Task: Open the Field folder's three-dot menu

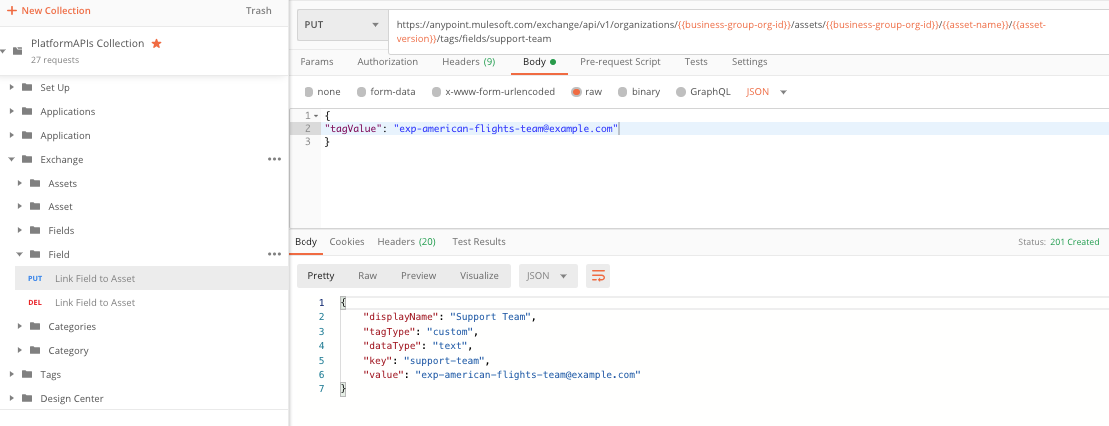Action: [x=274, y=254]
